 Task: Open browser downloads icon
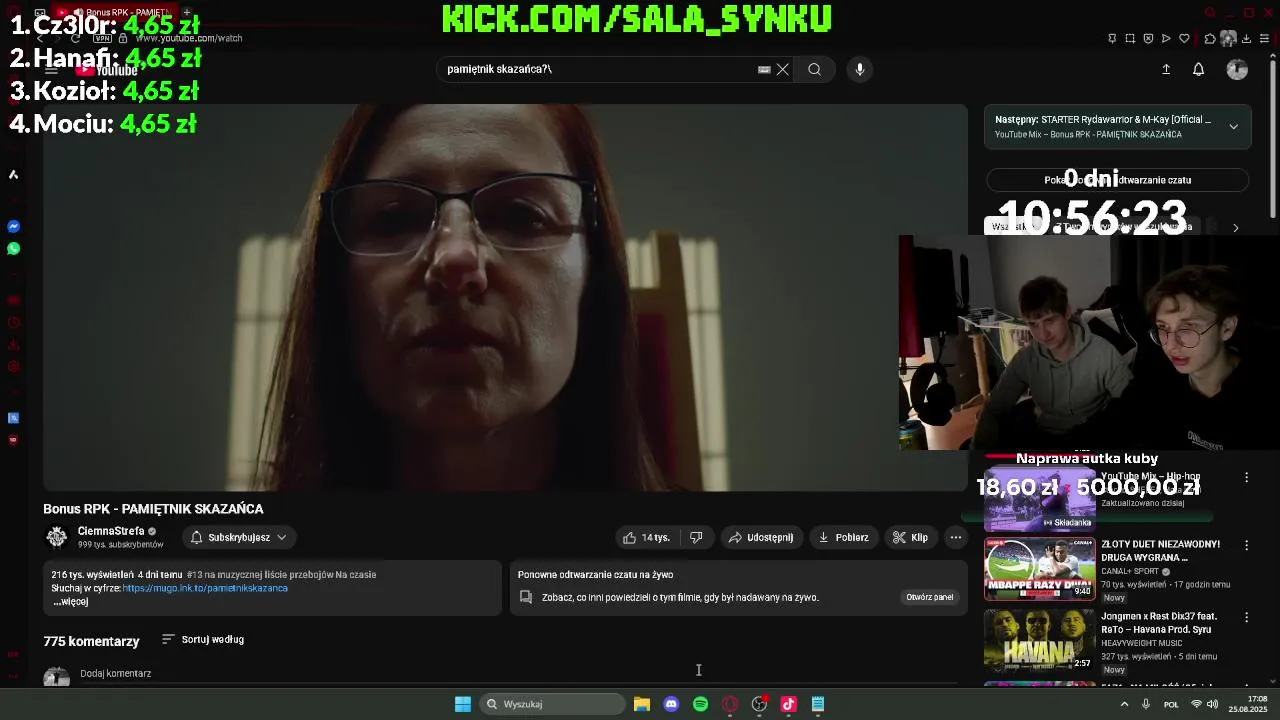click(1246, 39)
